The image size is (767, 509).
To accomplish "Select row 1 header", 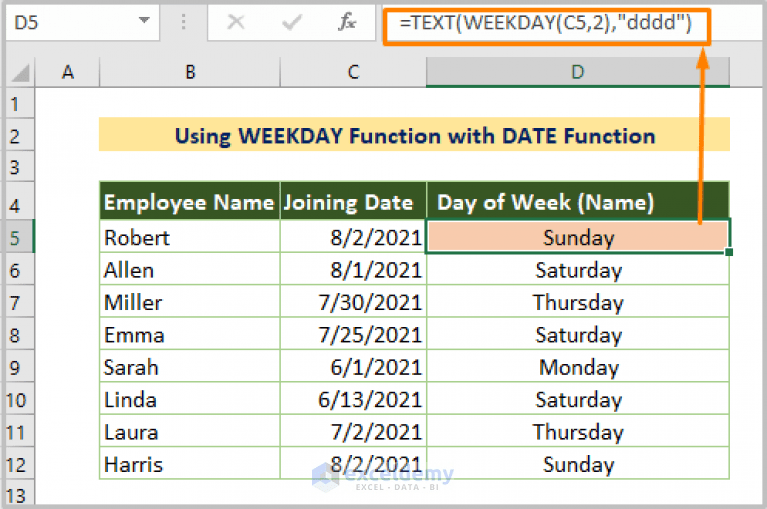I will coord(20,104).
